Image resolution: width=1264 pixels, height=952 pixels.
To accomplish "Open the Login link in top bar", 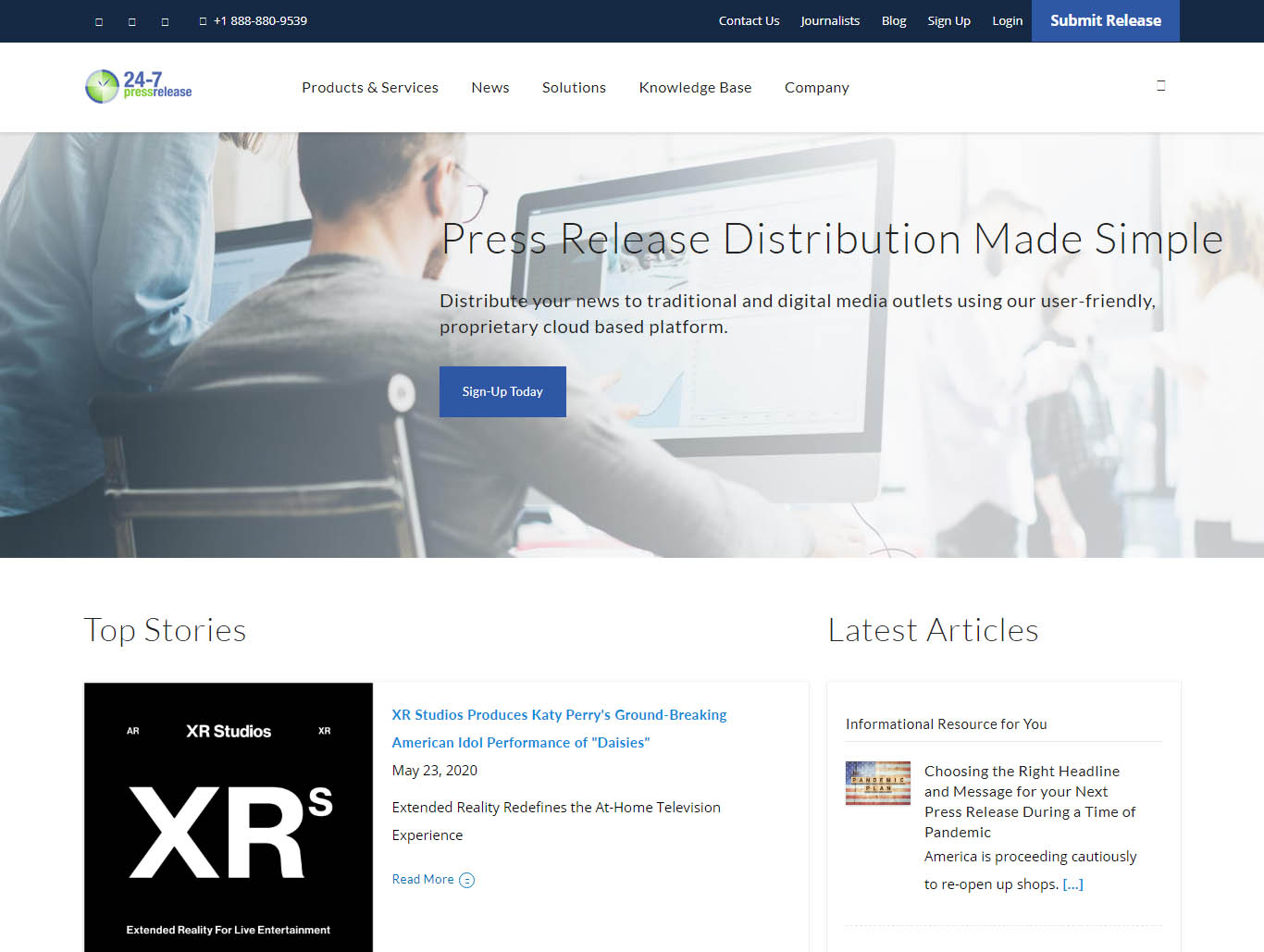I will 1007,21.
